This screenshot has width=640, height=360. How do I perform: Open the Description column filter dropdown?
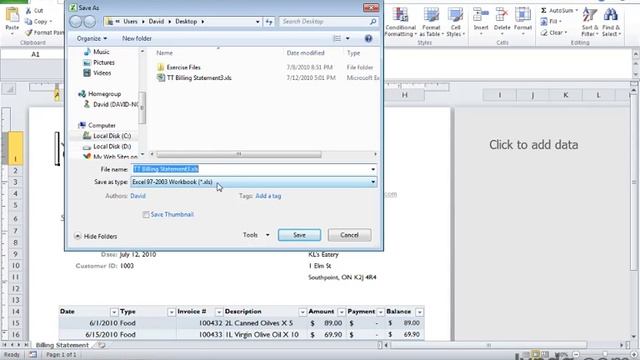click(x=302, y=312)
